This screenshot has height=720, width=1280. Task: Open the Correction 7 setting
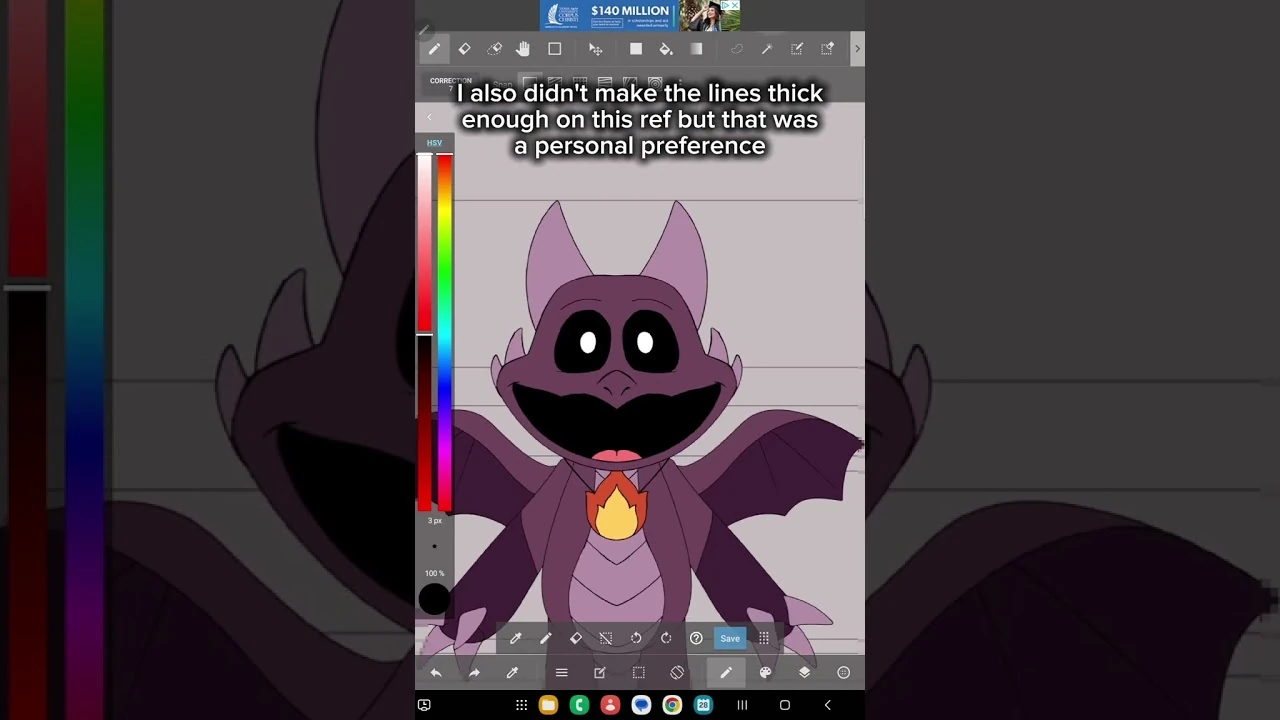click(x=450, y=84)
